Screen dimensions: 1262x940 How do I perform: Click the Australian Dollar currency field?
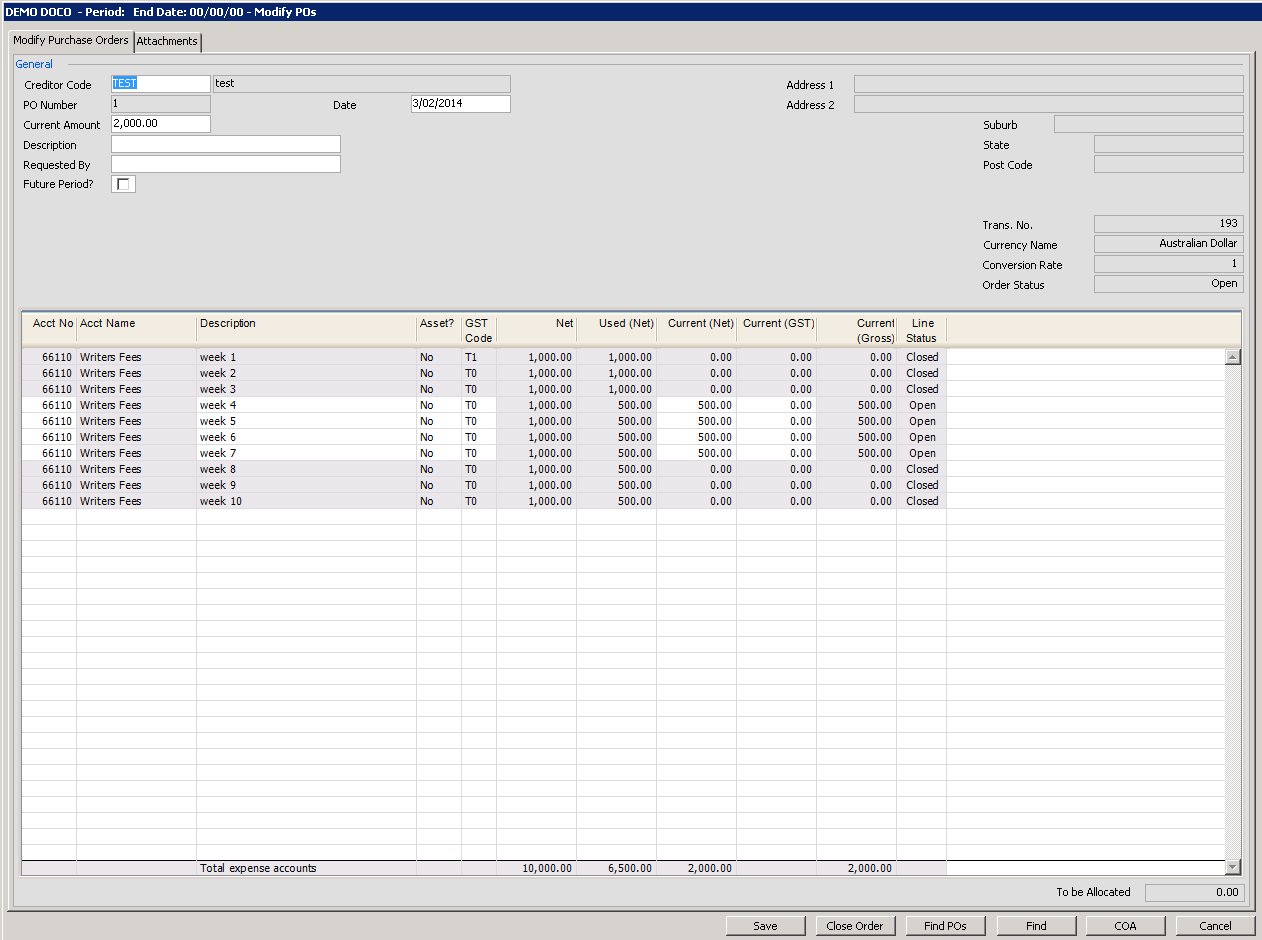(1169, 244)
